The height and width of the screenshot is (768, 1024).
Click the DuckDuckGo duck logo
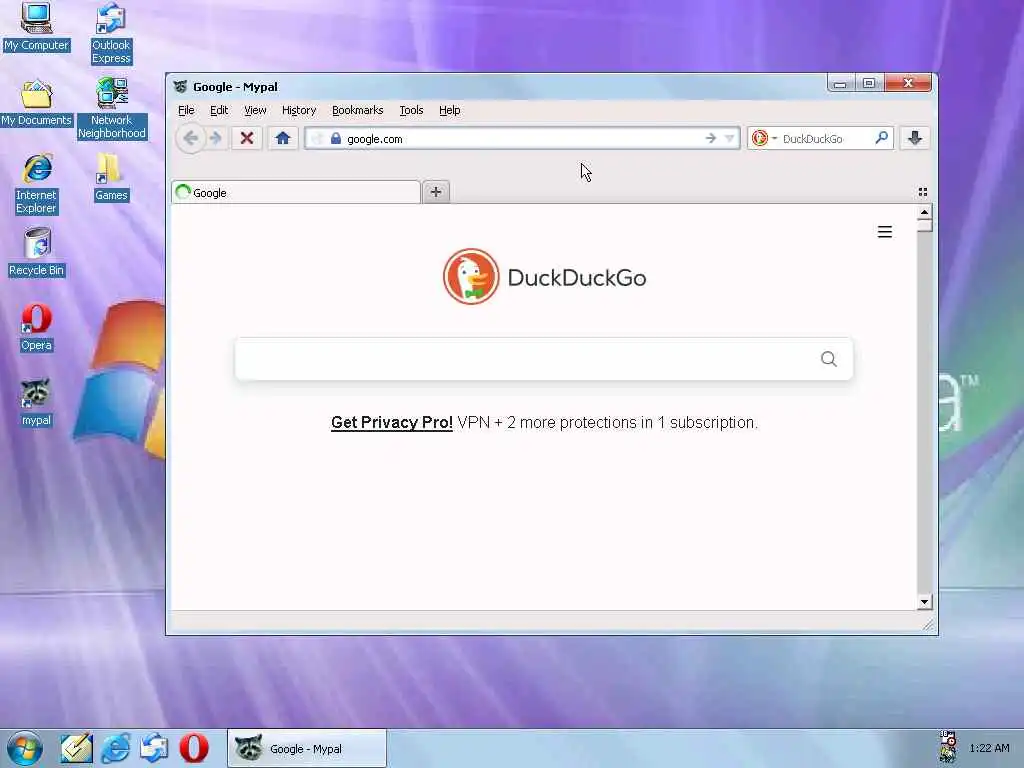(471, 276)
